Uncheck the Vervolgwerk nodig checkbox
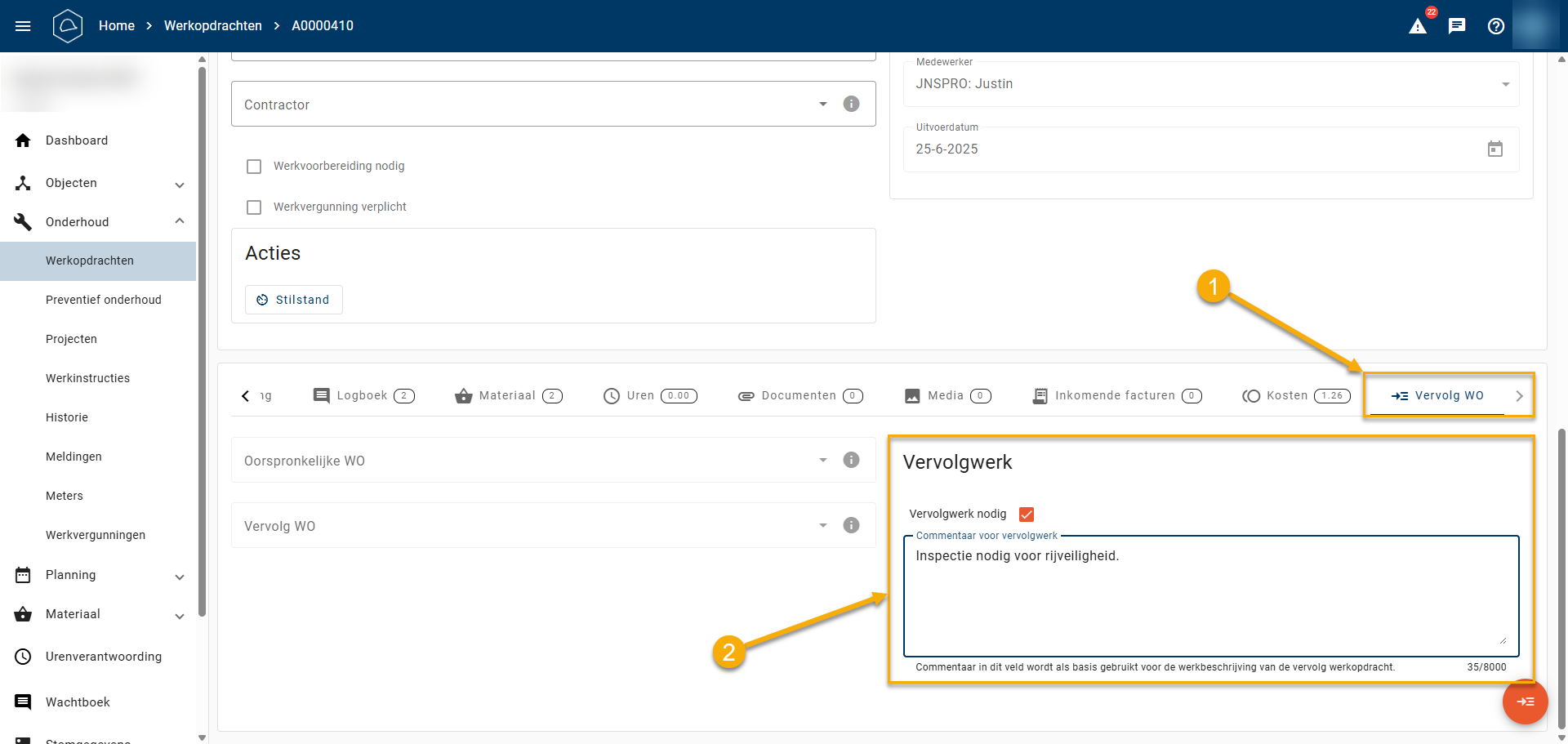The height and width of the screenshot is (744, 1568). tap(1027, 515)
